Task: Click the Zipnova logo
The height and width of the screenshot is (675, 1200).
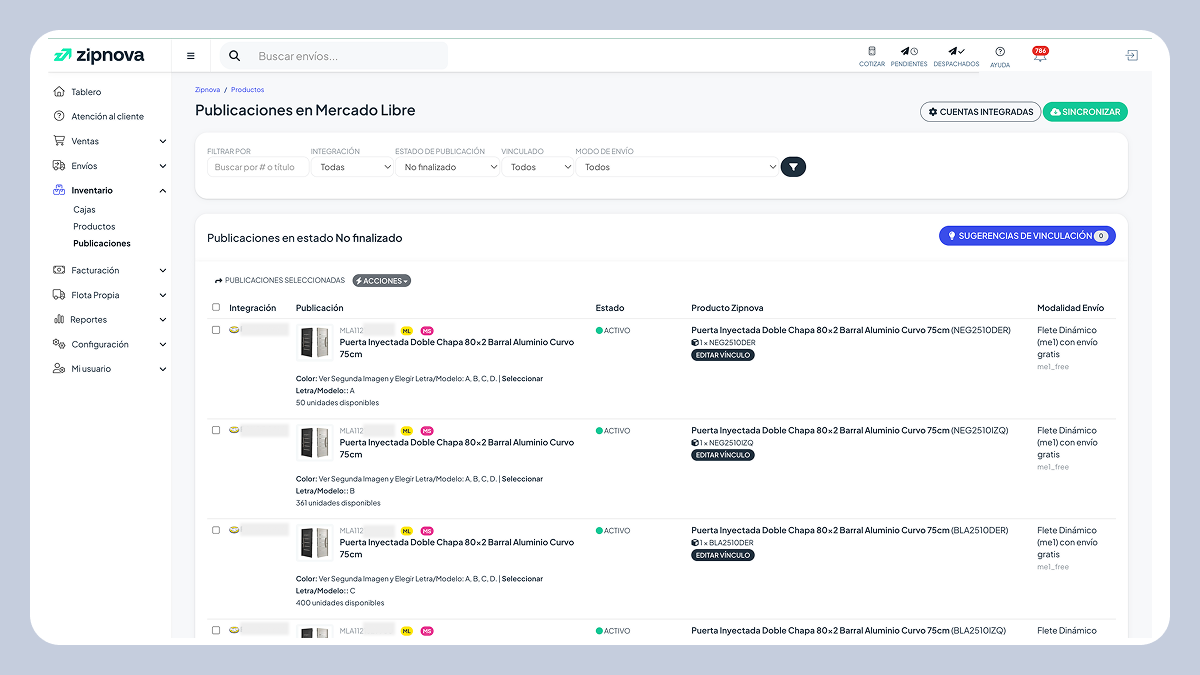Action: pyautogui.click(x=98, y=56)
